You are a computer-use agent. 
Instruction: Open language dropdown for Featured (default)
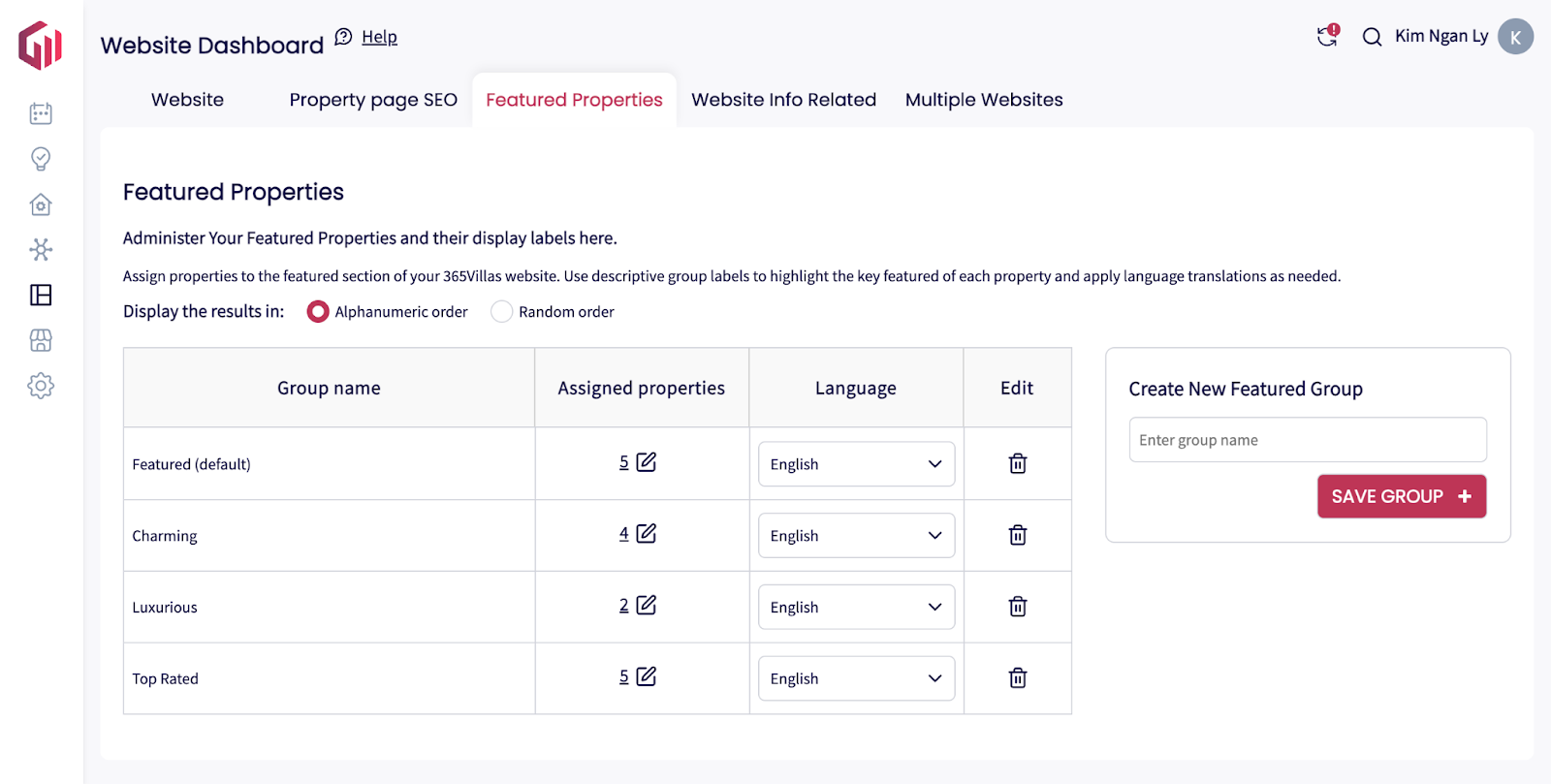pyautogui.click(x=856, y=464)
